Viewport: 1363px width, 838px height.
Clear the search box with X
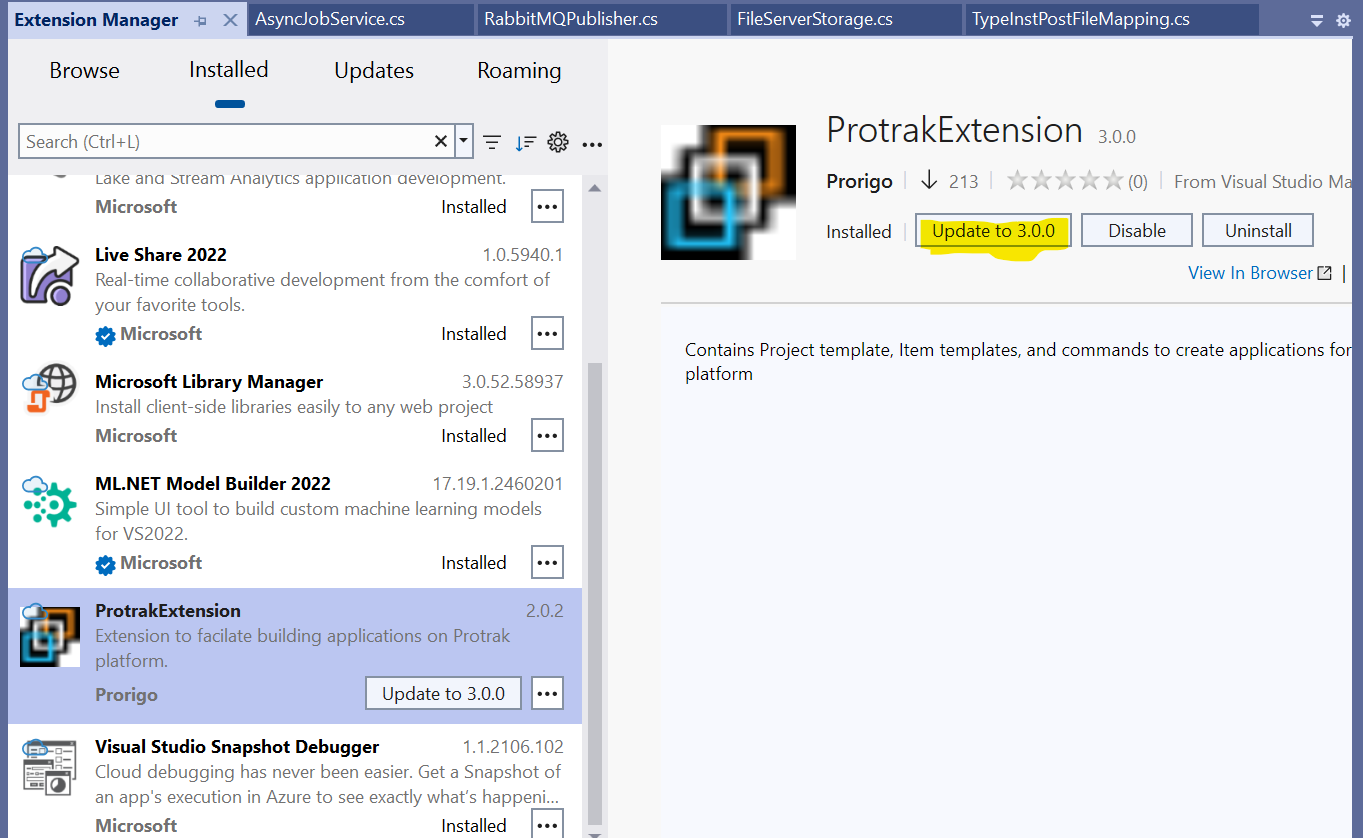click(x=441, y=141)
